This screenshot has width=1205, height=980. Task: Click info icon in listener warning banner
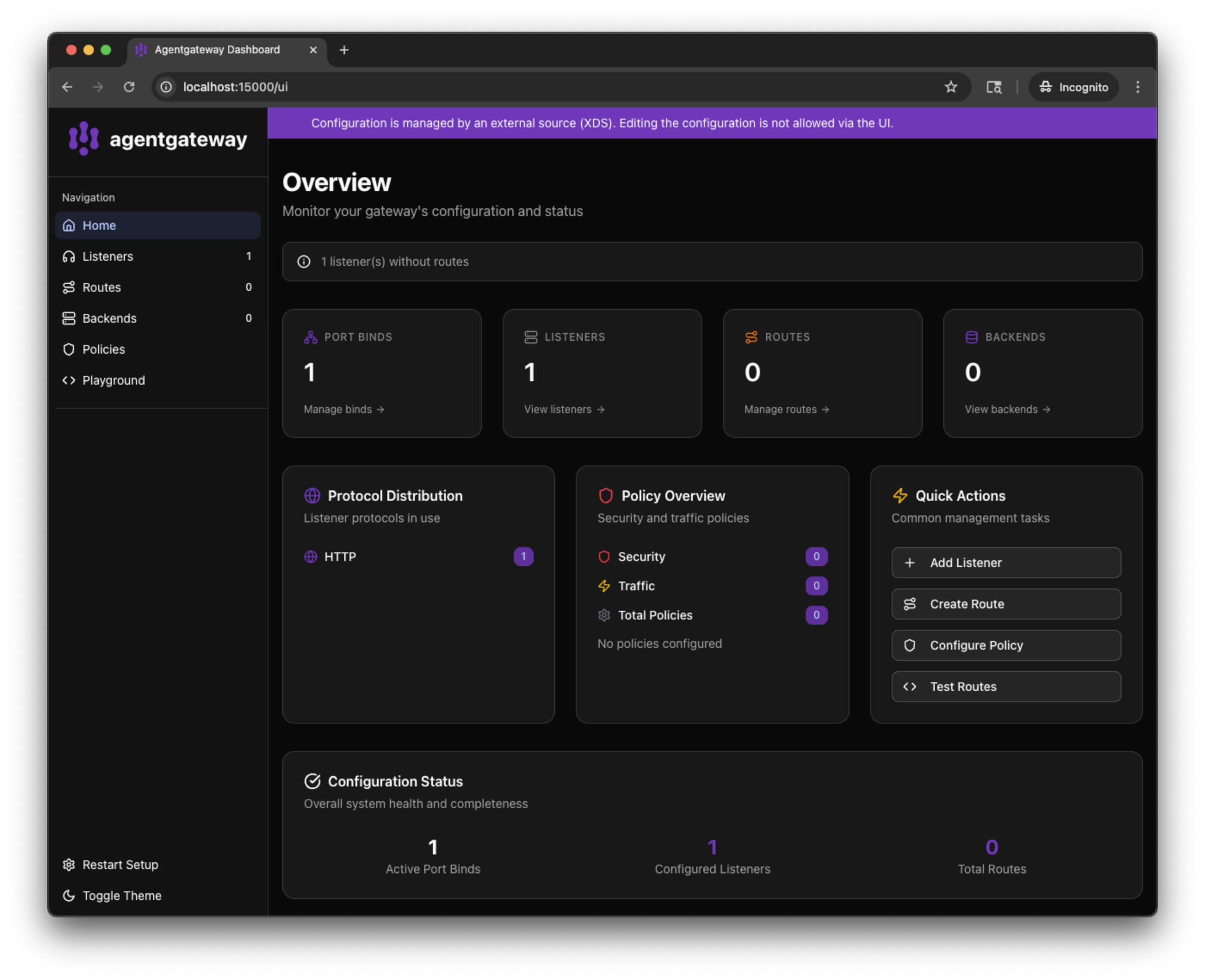[304, 262]
